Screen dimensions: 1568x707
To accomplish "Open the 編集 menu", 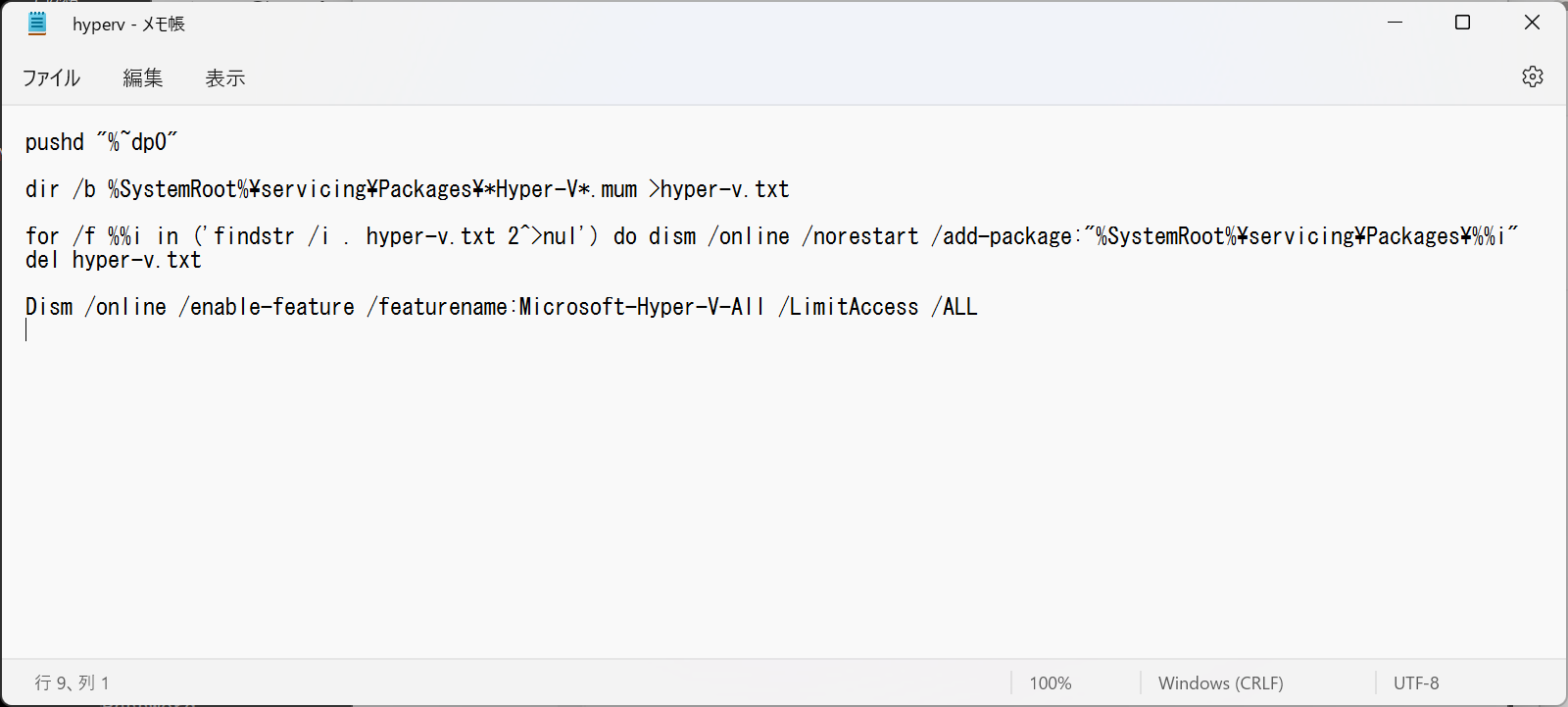I will click(143, 77).
